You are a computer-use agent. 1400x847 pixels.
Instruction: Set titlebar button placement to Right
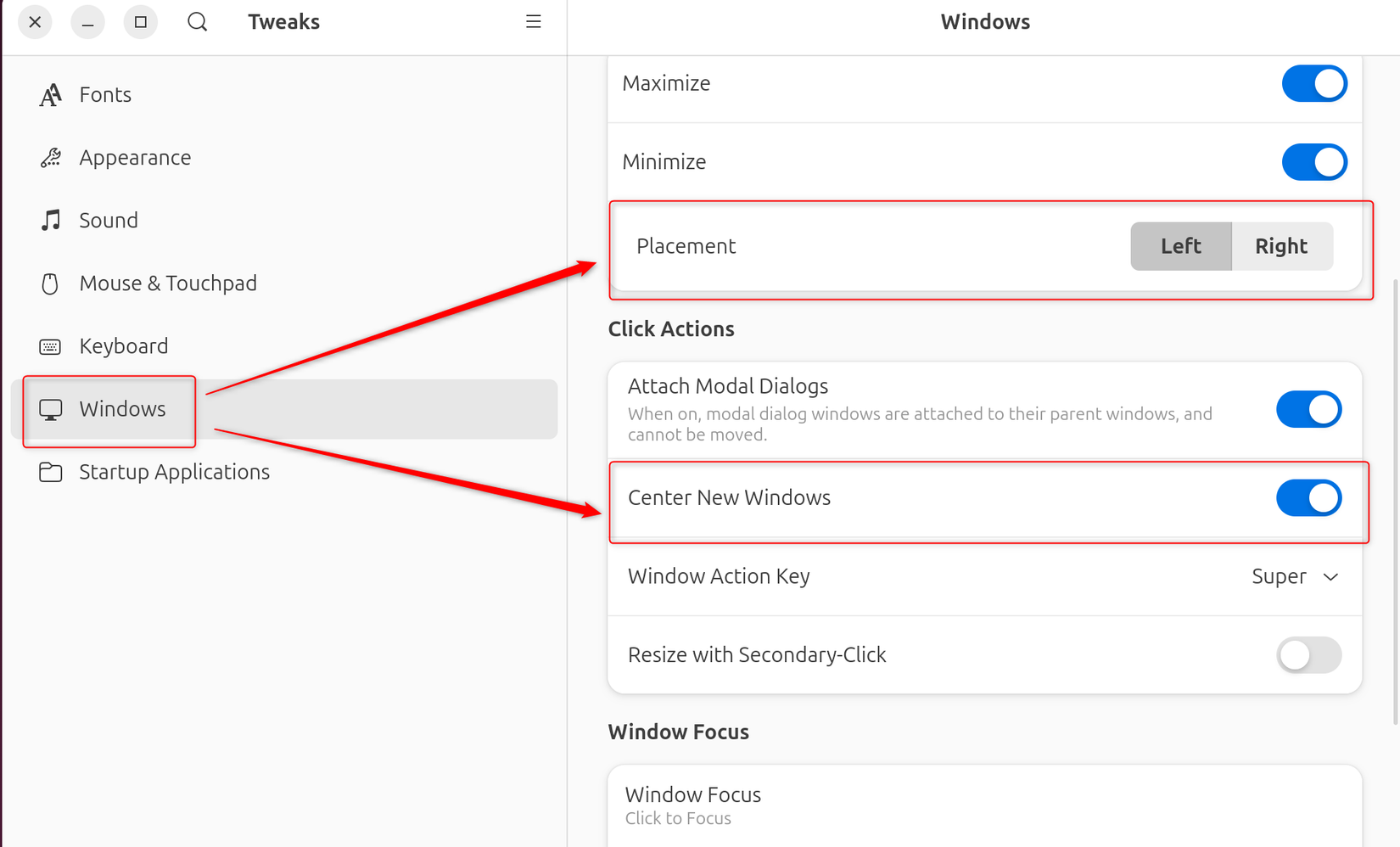coord(1281,246)
